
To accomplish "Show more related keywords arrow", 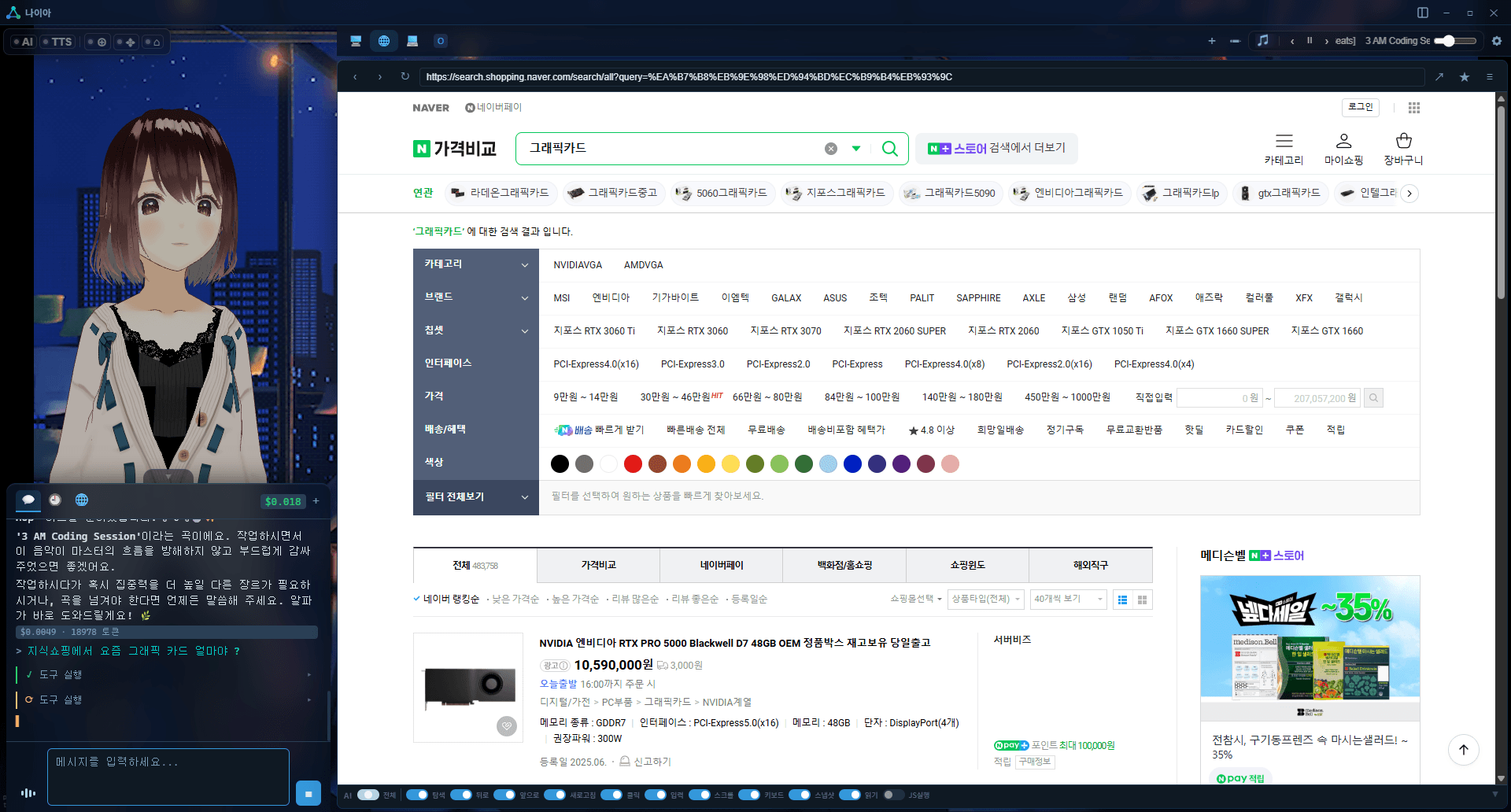I will 1409,194.
